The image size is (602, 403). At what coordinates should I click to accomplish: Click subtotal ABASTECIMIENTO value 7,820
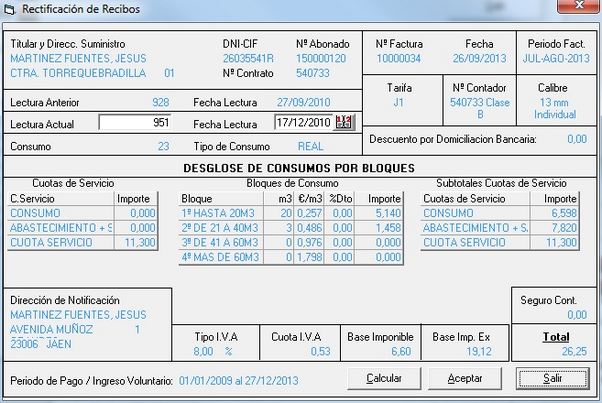564,228
